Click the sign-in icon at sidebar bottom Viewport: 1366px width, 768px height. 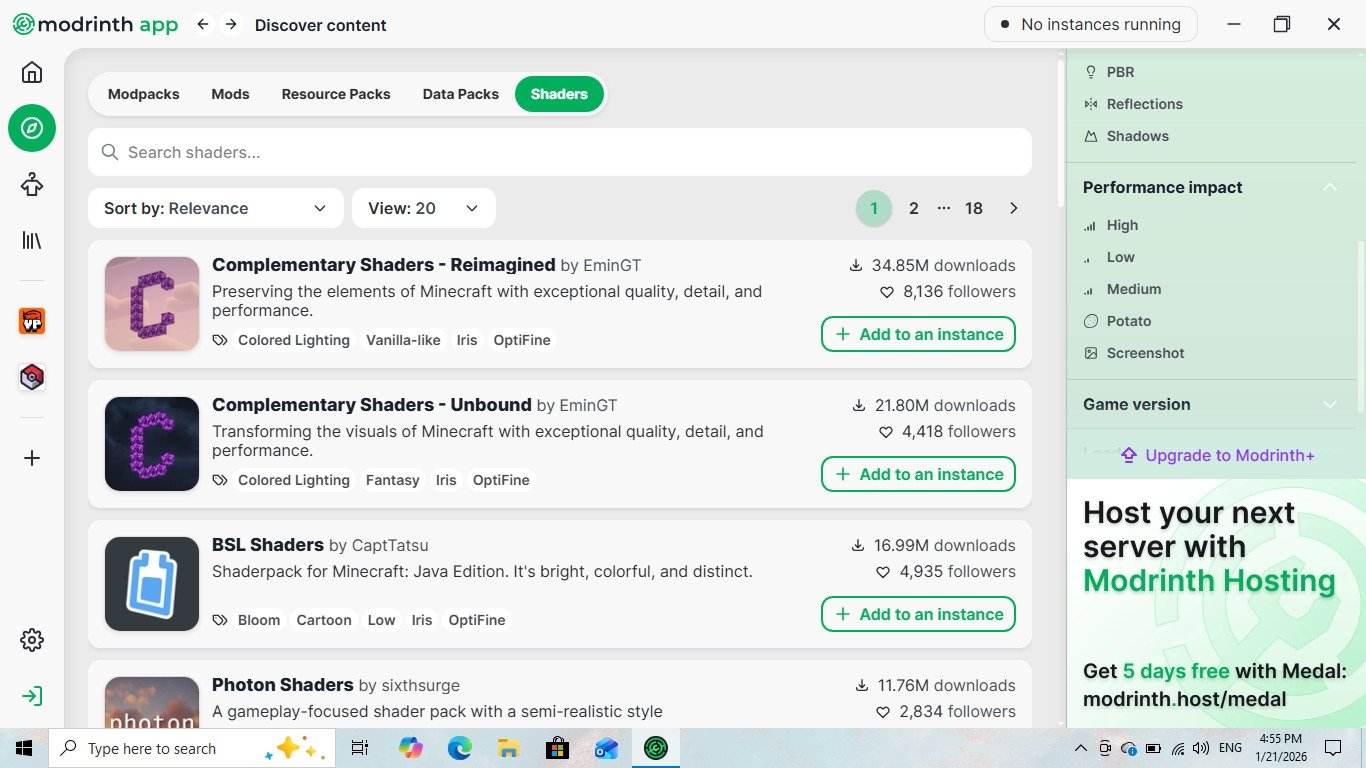tap(32, 696)
